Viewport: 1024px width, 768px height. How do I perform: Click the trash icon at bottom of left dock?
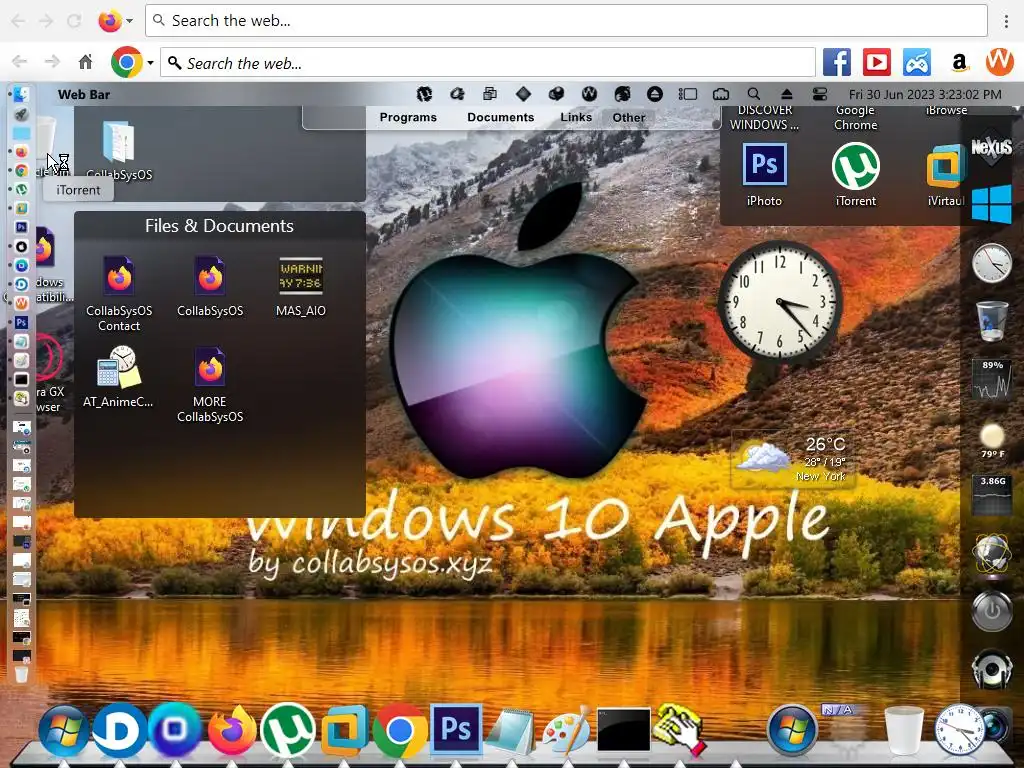pyautogui.click(x=21, y=674)
